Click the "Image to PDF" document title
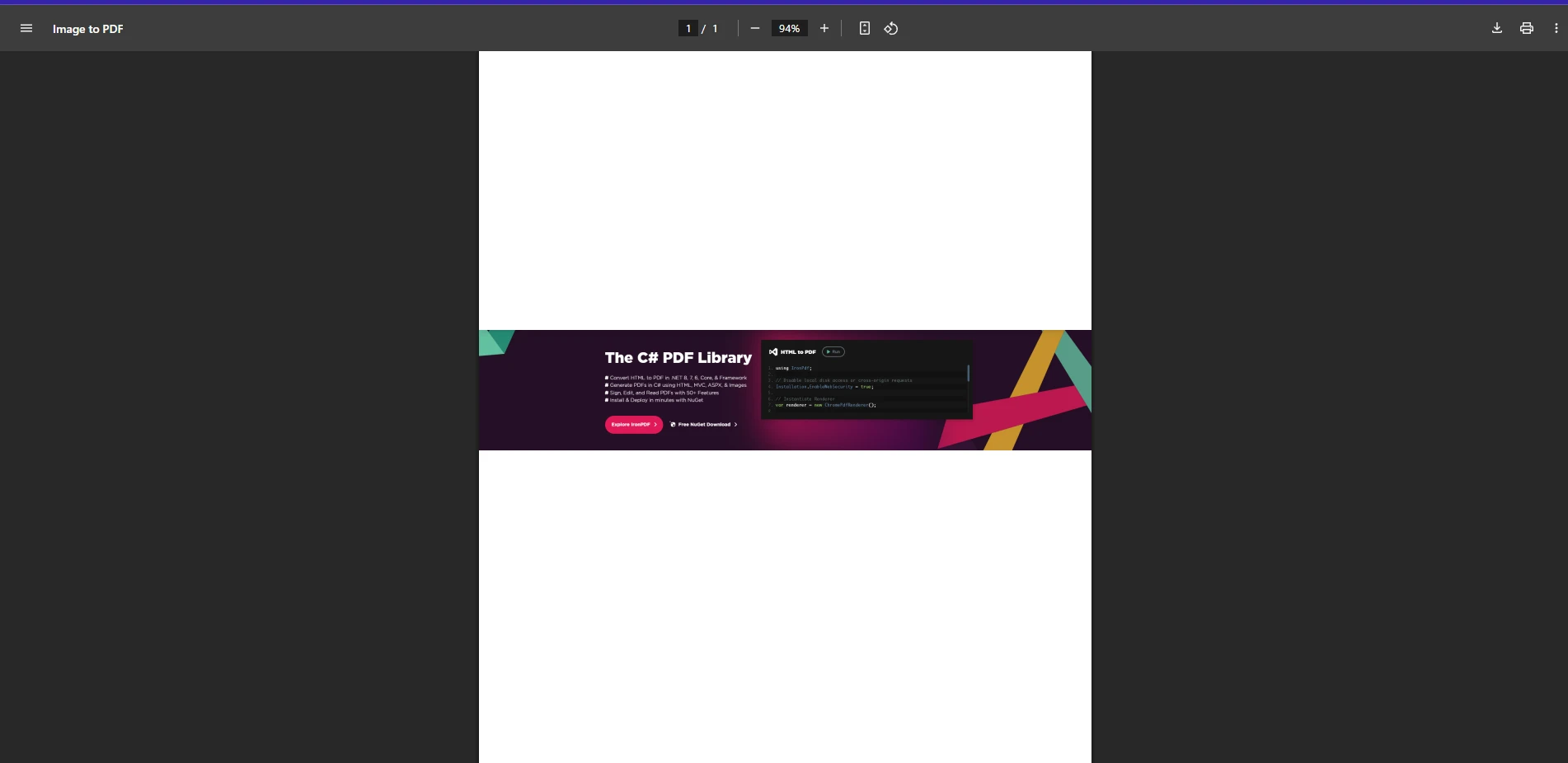Screen dimensions: 1568x763 (88, 29)
